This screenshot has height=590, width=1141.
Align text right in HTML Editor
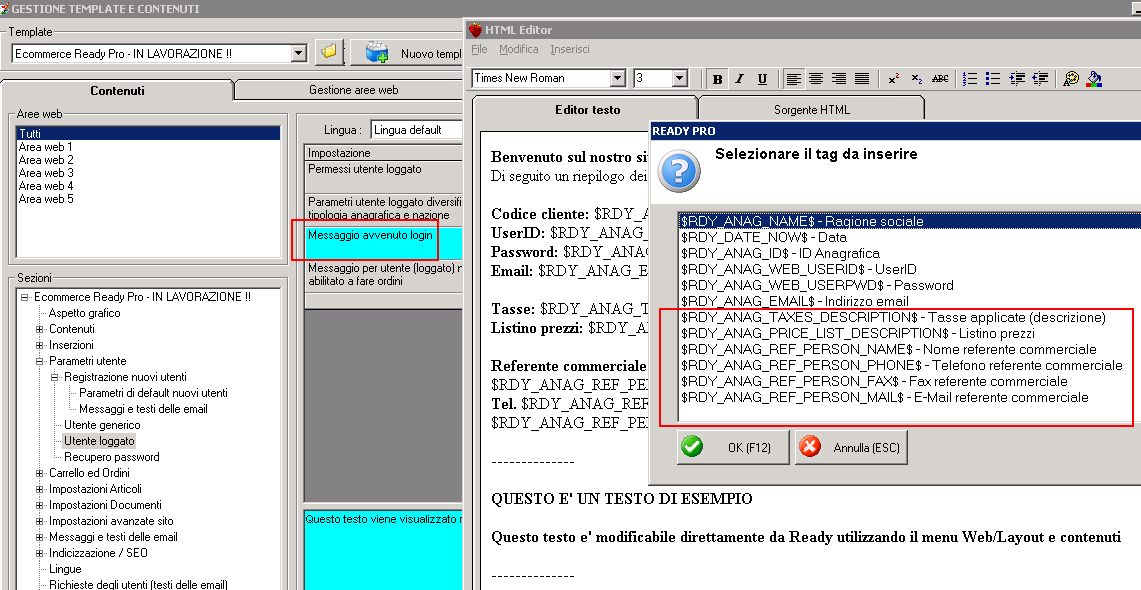[x=839, y=79]
